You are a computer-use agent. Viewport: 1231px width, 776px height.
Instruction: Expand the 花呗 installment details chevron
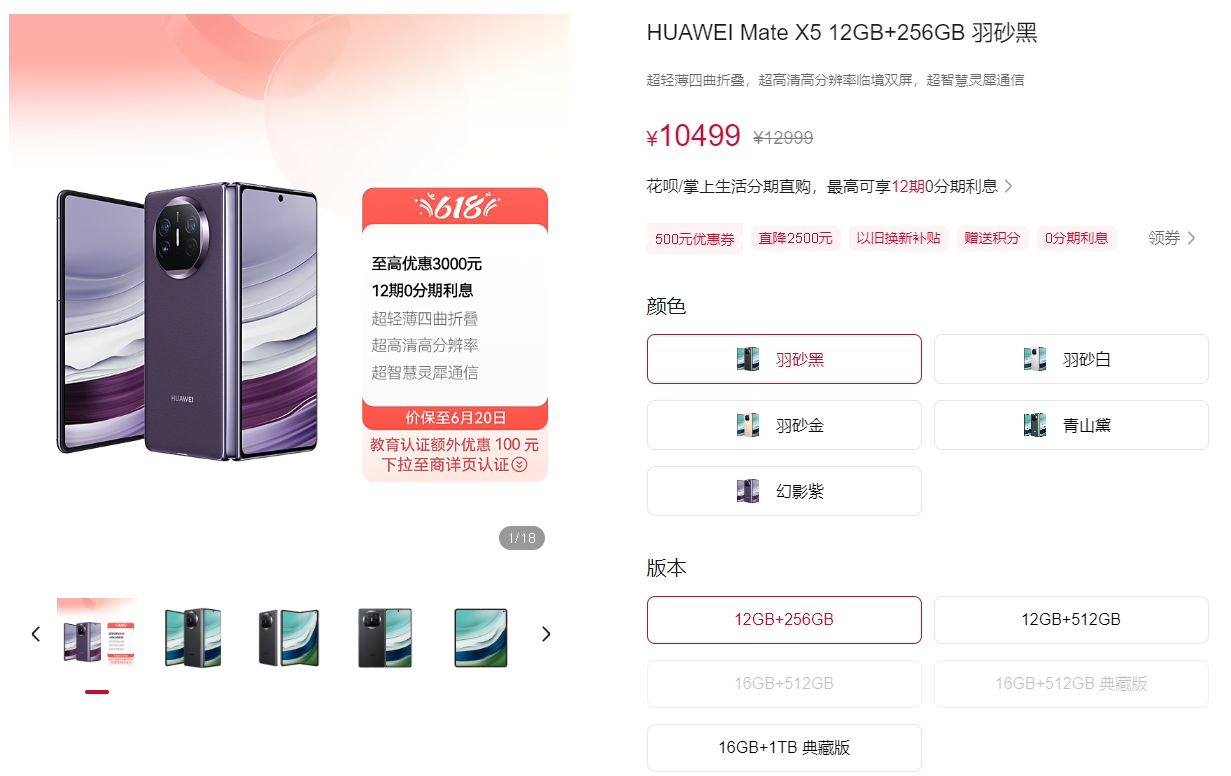pos(1009,187)
